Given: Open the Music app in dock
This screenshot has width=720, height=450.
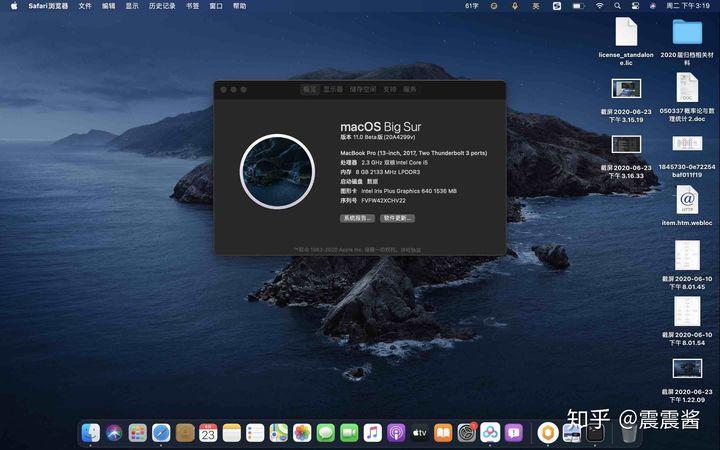Looking at the screenshot, I should tap(372, 432).
